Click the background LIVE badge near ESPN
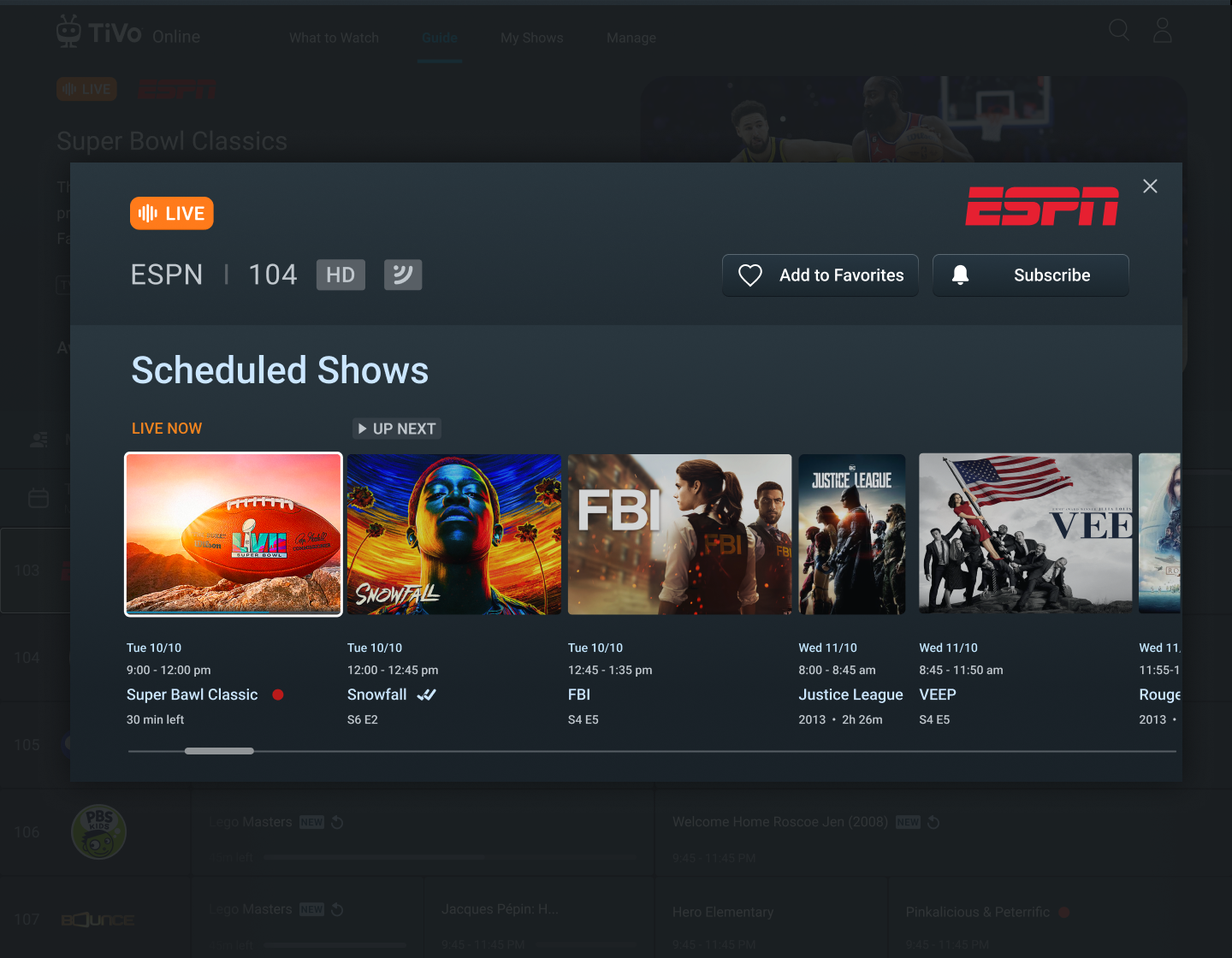 pyautogui.click(x=86, y=89)
